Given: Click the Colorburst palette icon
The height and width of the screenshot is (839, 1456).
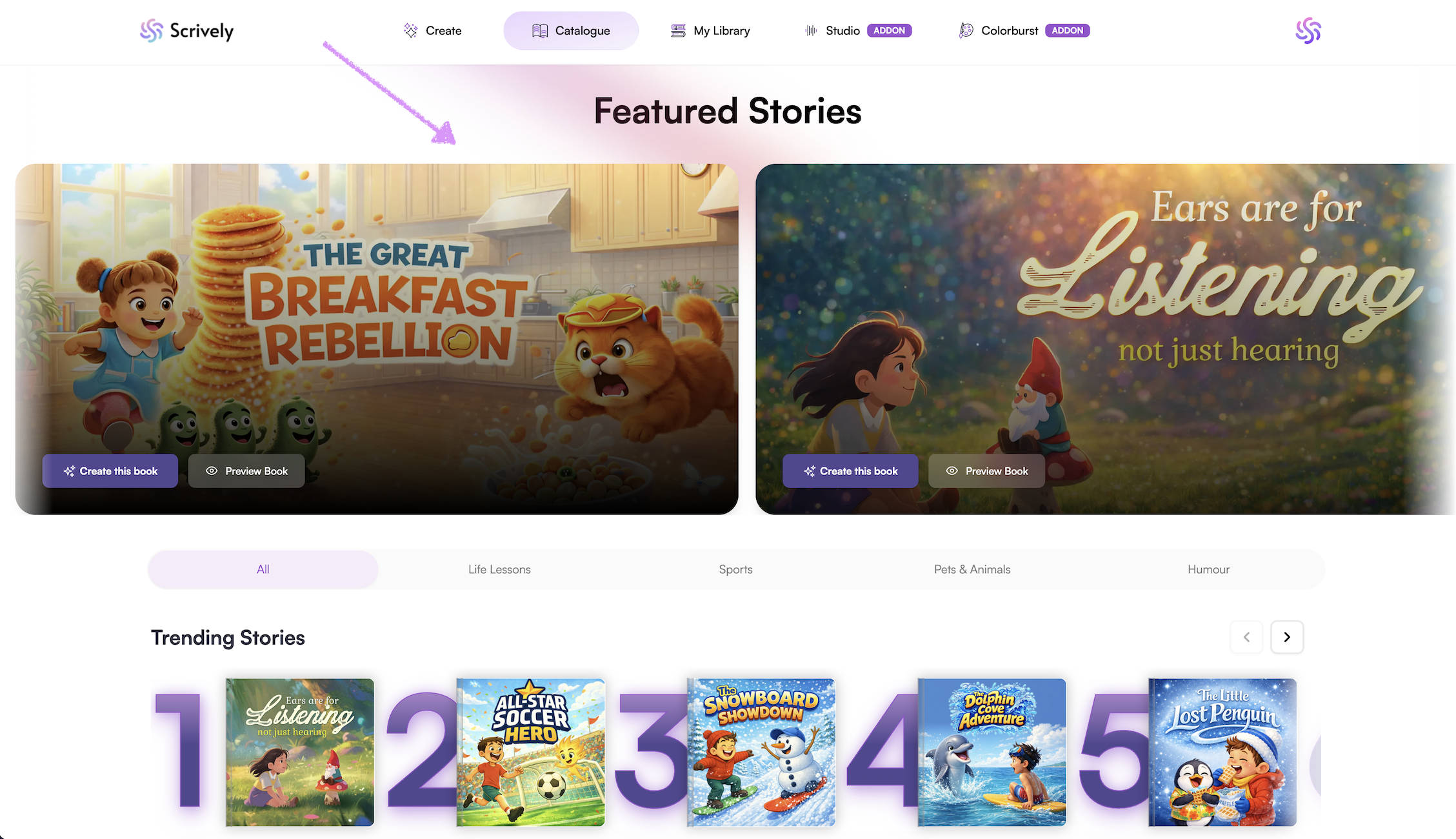Looking at the screenshot, I should tap(966, 30).
